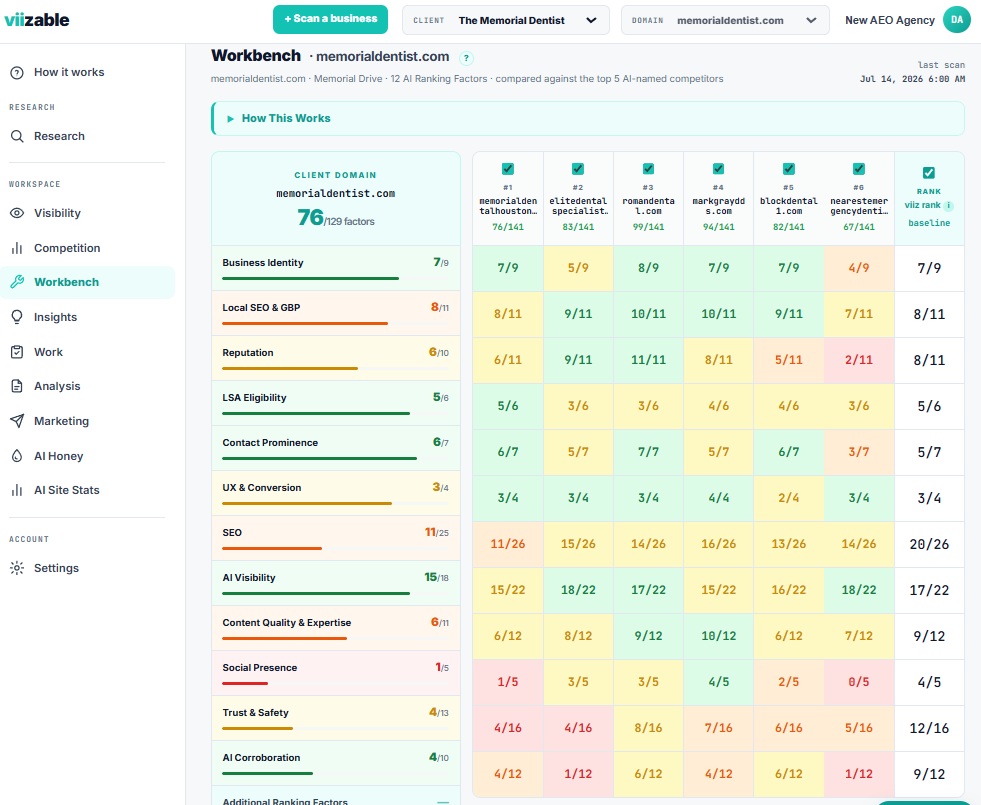Click the last scan date Jul 14, 2026
981x805 pixels.
(x=912, y=79)
